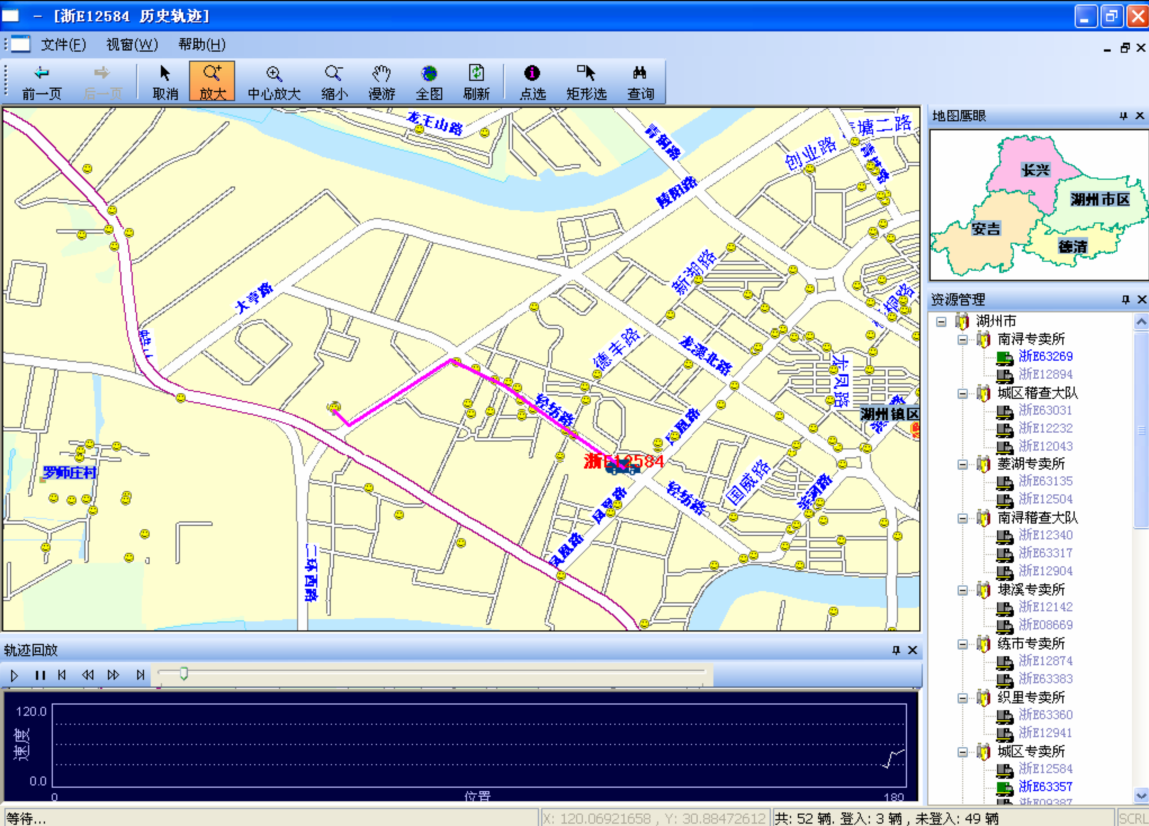The height and width of the screenshot is (826, 1149).
Task: Toggle auto-hide pin on 轨迹回放 panel
Action: (x=896, y=650)
